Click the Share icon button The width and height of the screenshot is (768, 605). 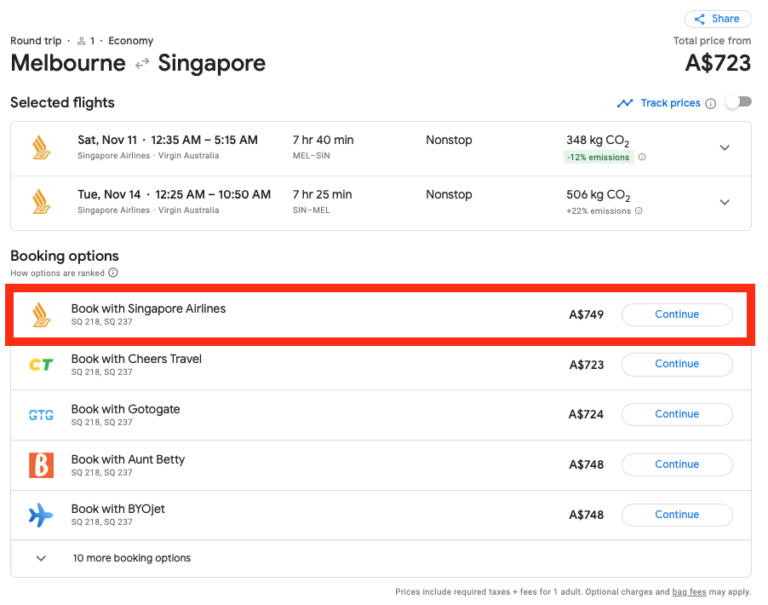718,19
